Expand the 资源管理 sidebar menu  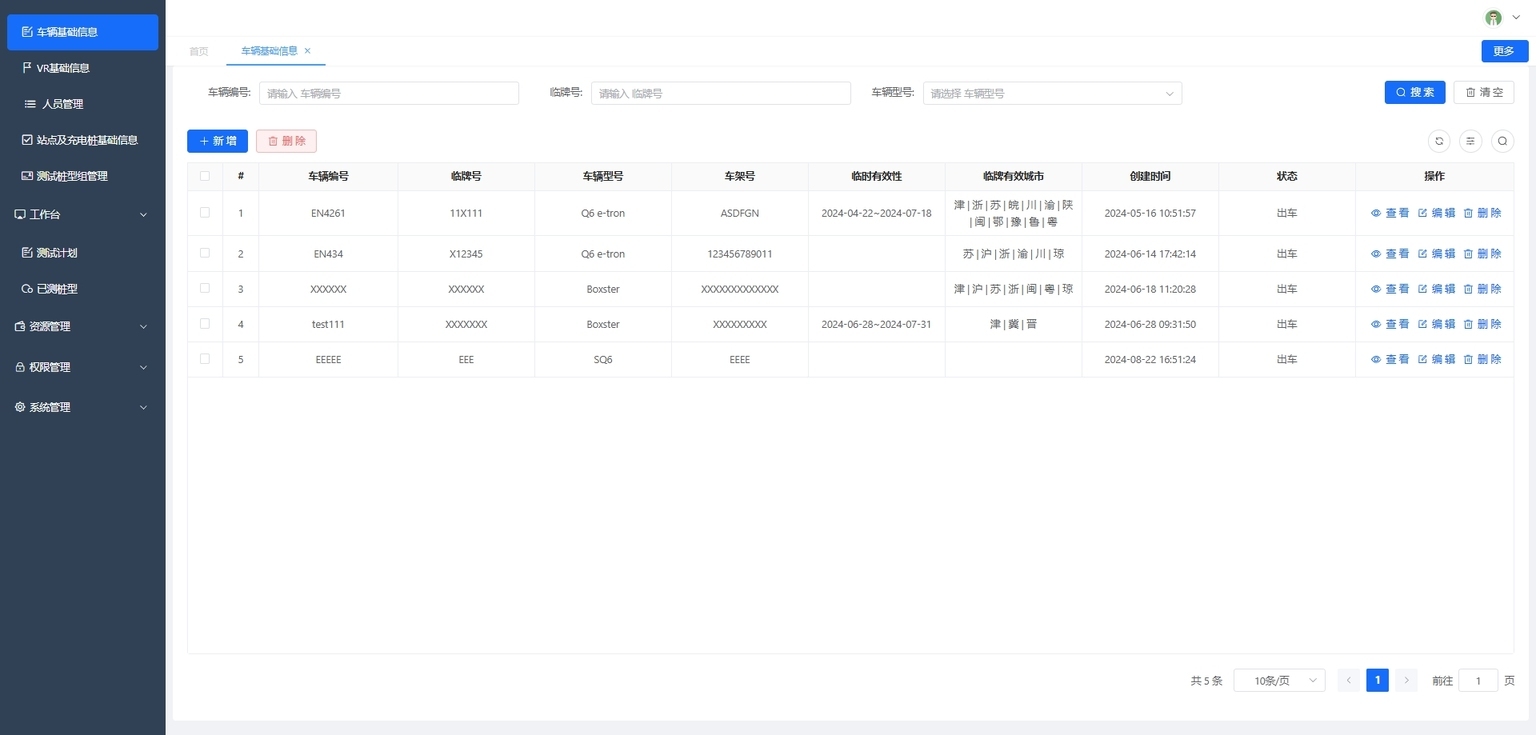tap(82, 326)
